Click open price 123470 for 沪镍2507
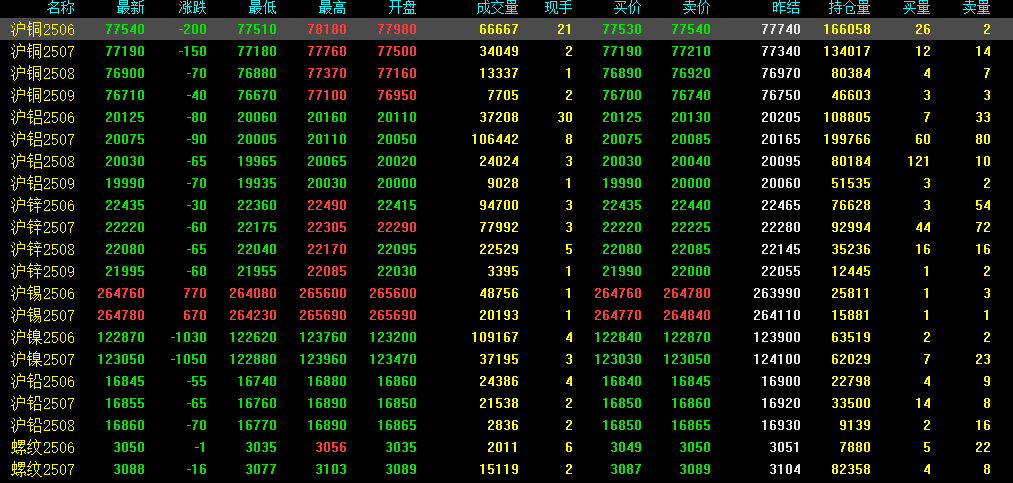This screenshot has height=483, width=1013. pos(393,359)
